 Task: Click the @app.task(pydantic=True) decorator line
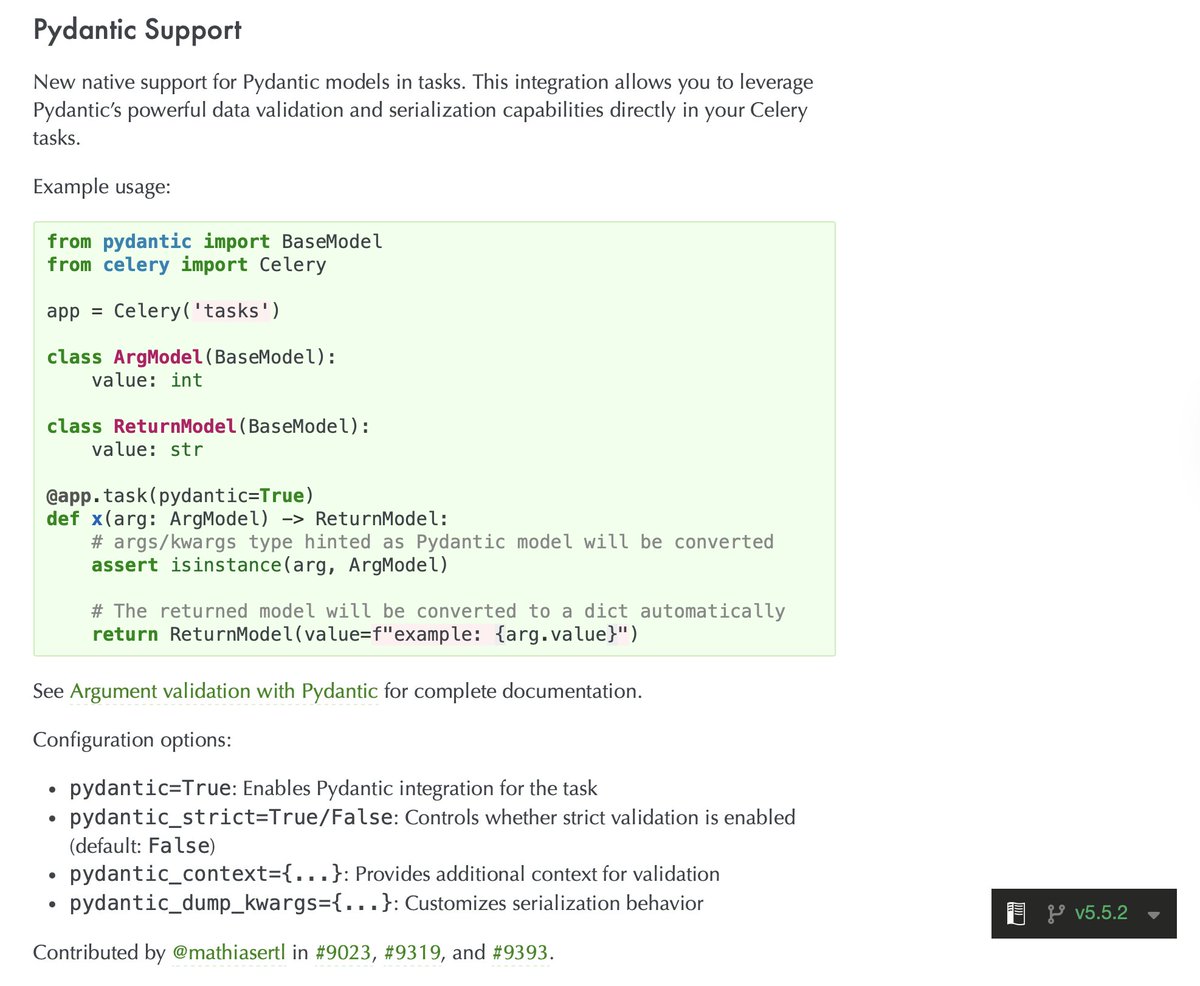pyautogui.click(x=181, y=495)
